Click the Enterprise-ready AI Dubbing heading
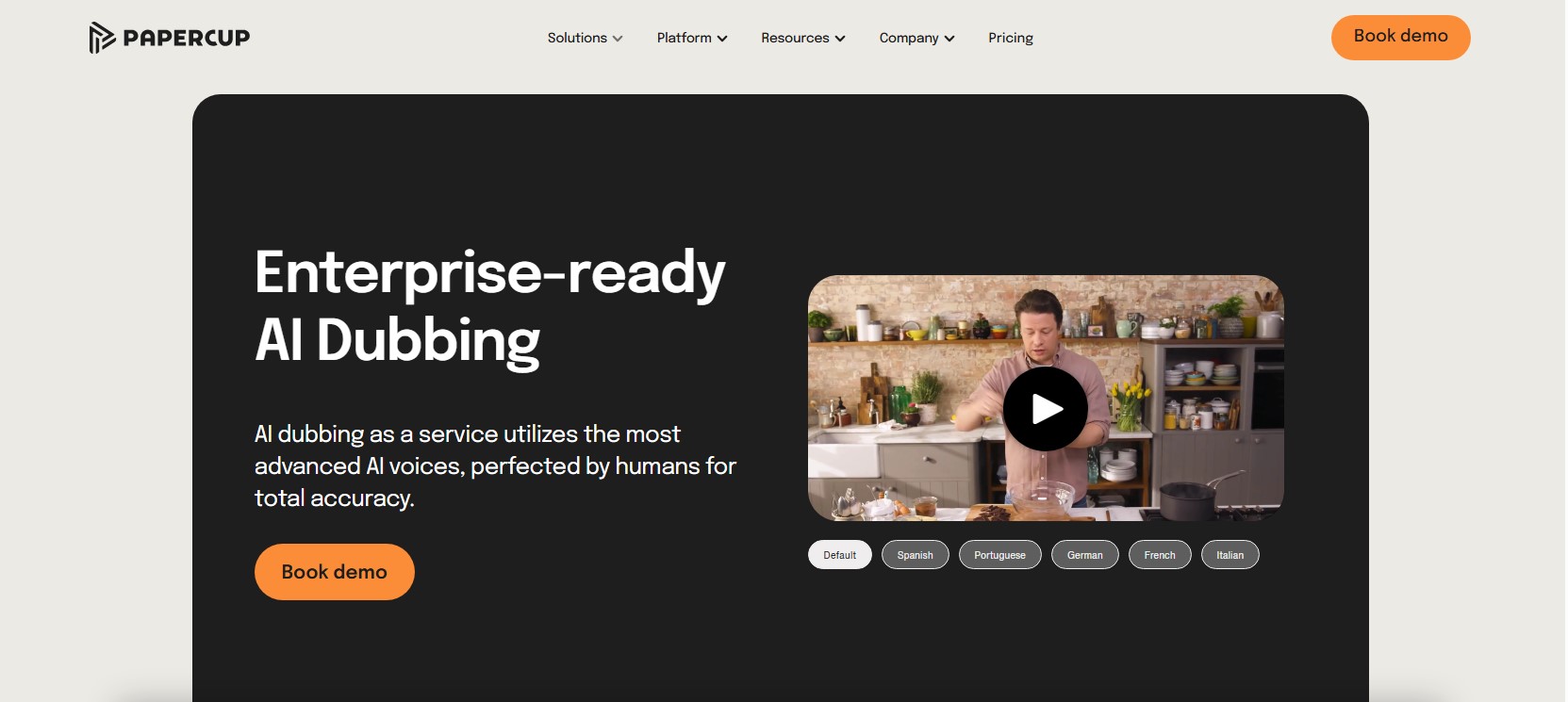Screen dimensions: 1568x702 click(489, 305)
